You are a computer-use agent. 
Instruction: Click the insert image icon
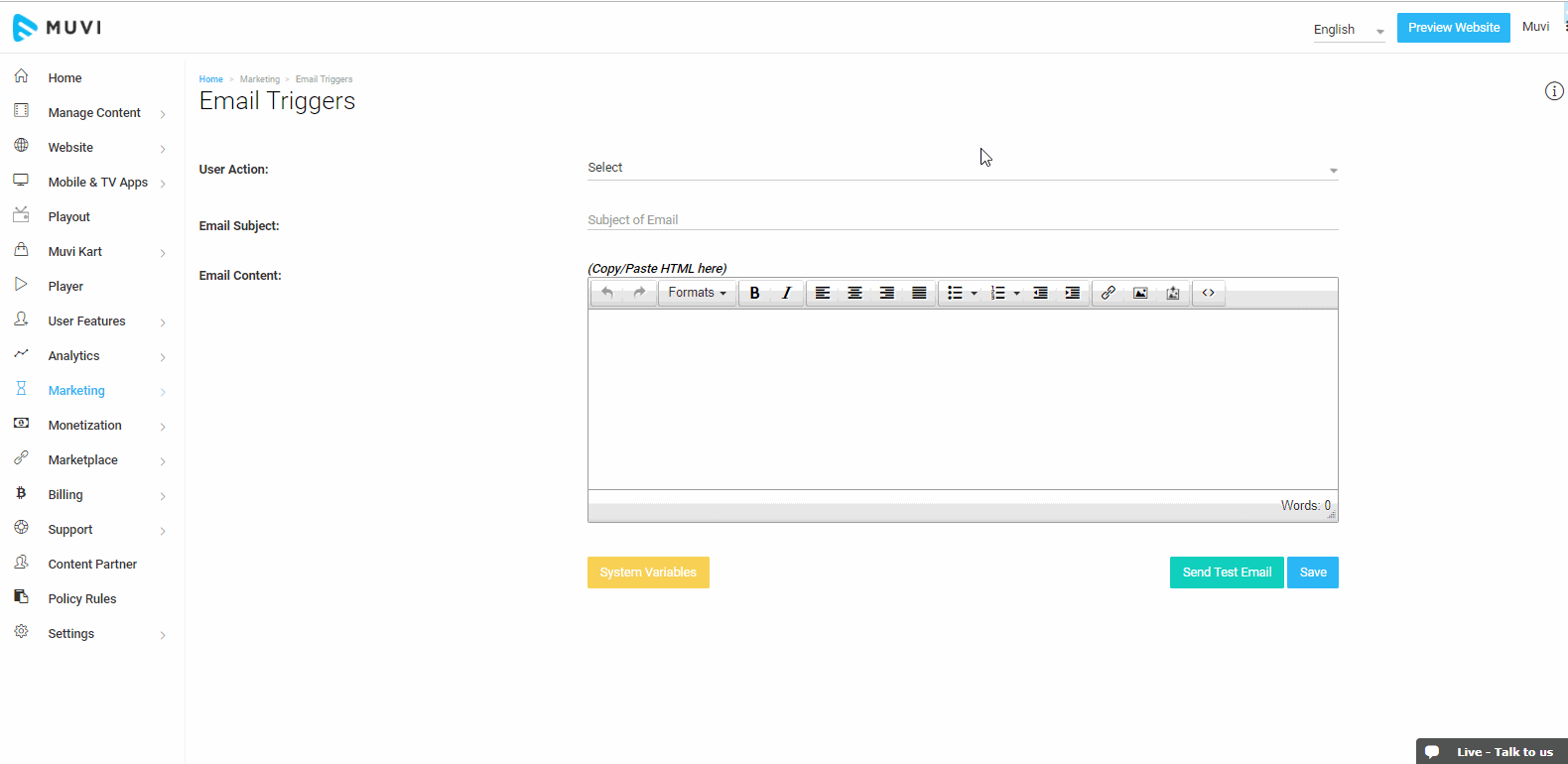pos(1140,293)
